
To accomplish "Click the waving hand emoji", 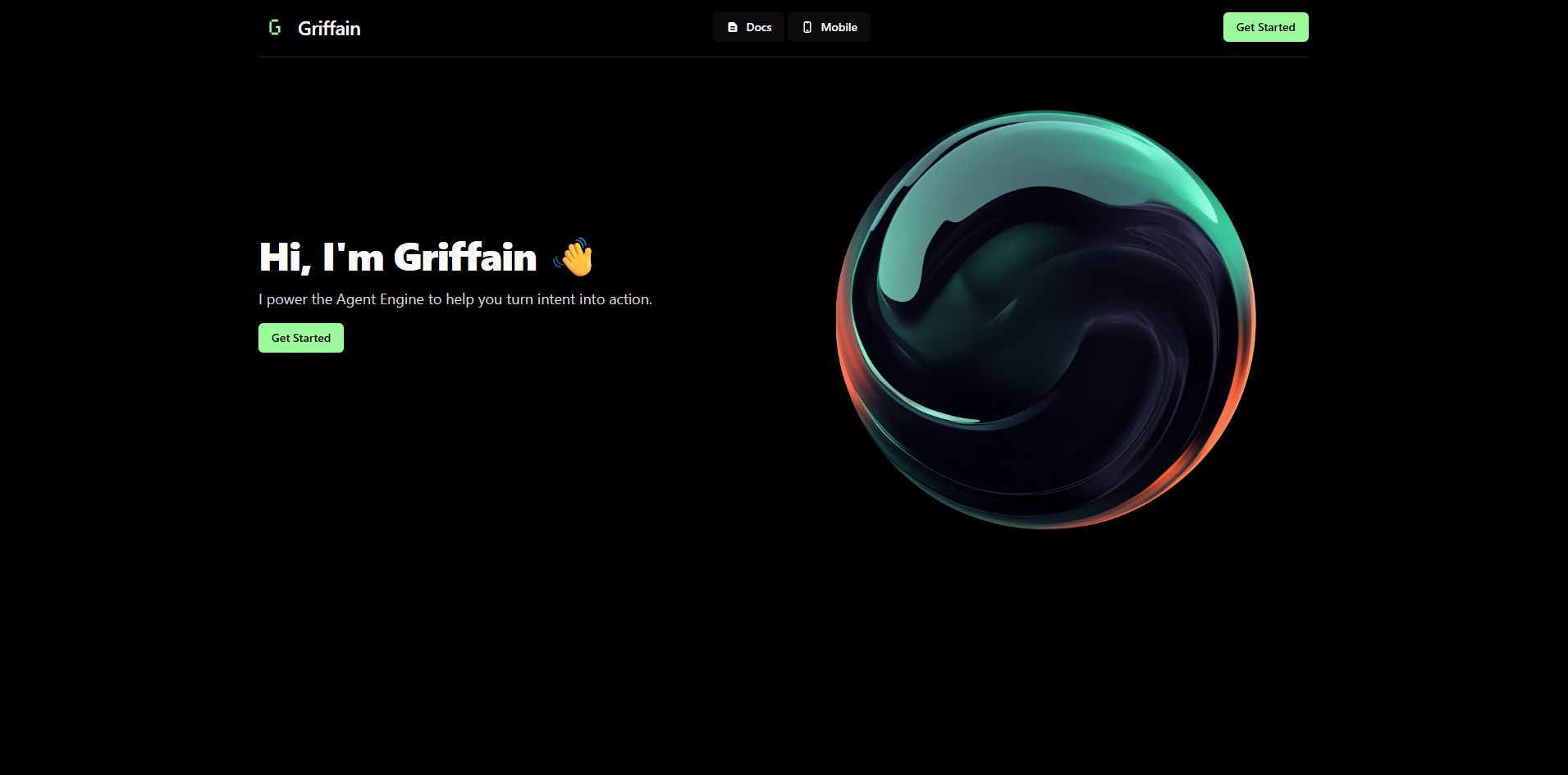I will 574,258.
